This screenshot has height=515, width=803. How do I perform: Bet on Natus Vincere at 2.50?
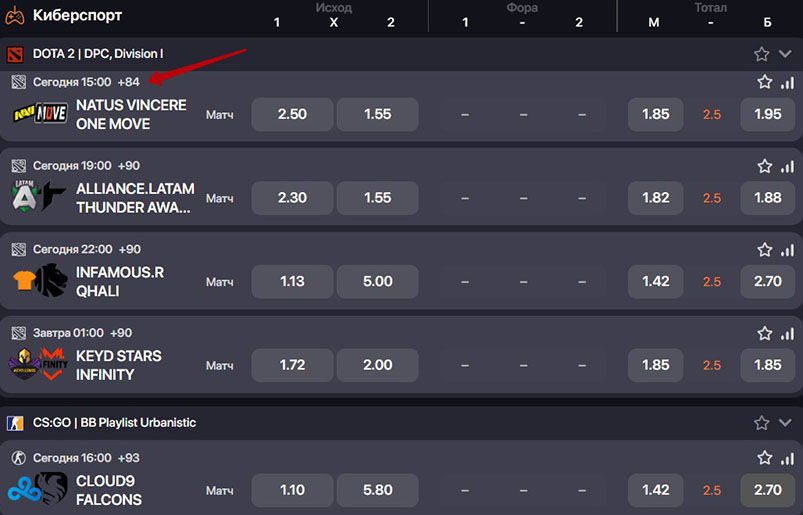coord(292,114)
